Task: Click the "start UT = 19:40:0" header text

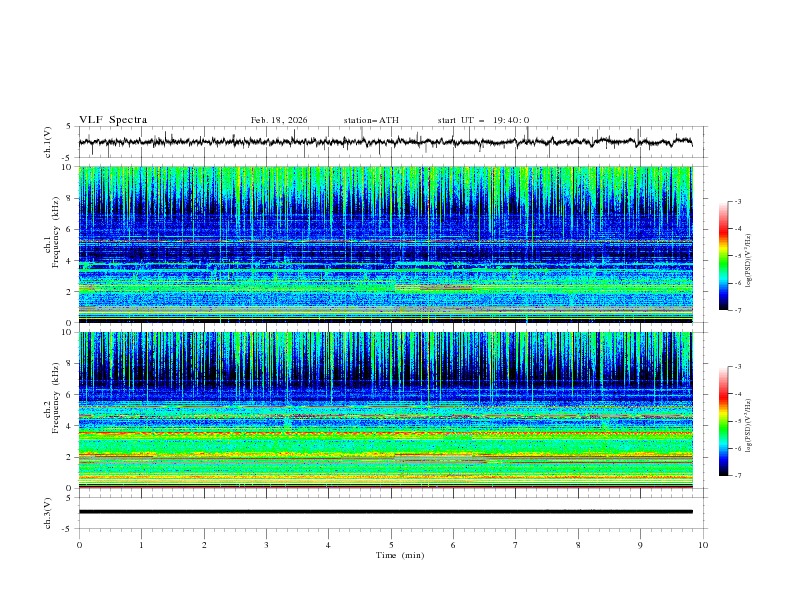Action: pyautogui.click(x=483, y=120)
